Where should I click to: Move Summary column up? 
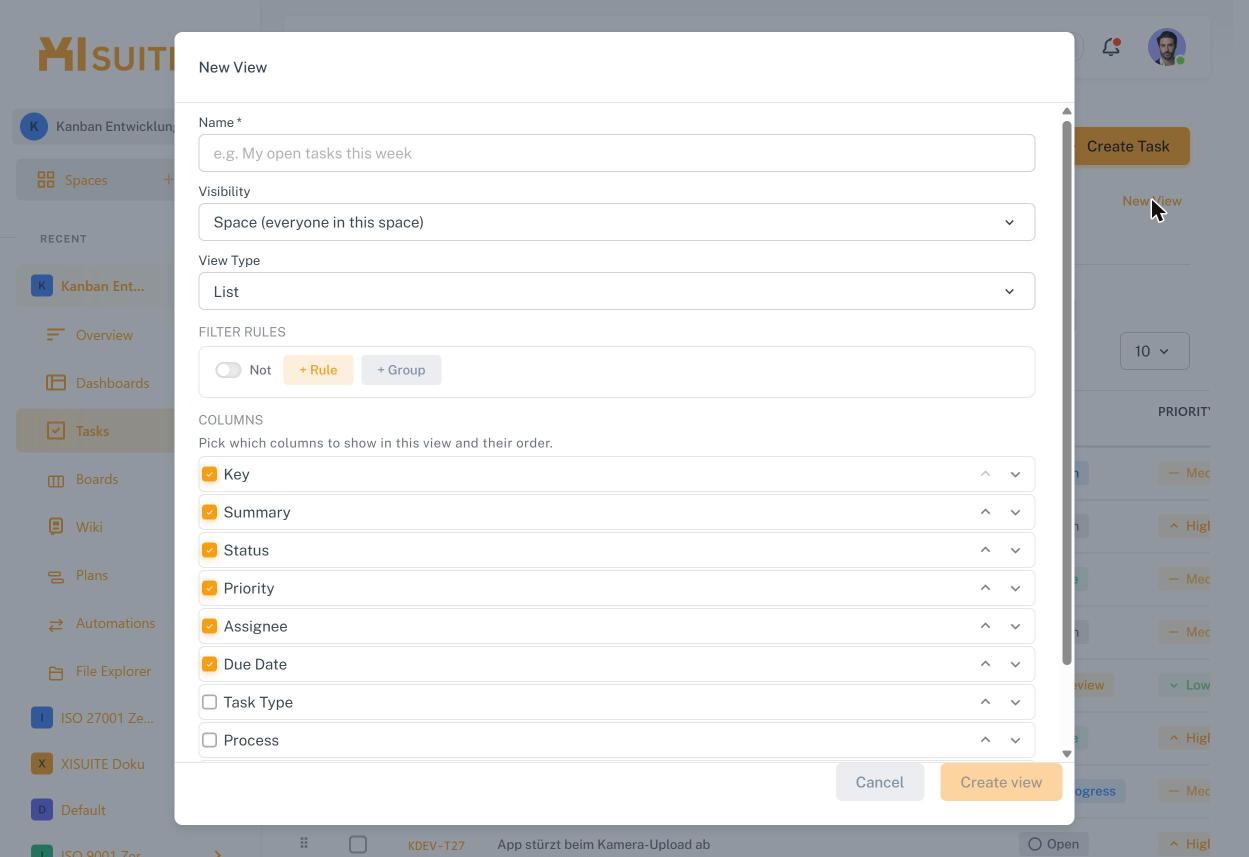pos(985,512)
